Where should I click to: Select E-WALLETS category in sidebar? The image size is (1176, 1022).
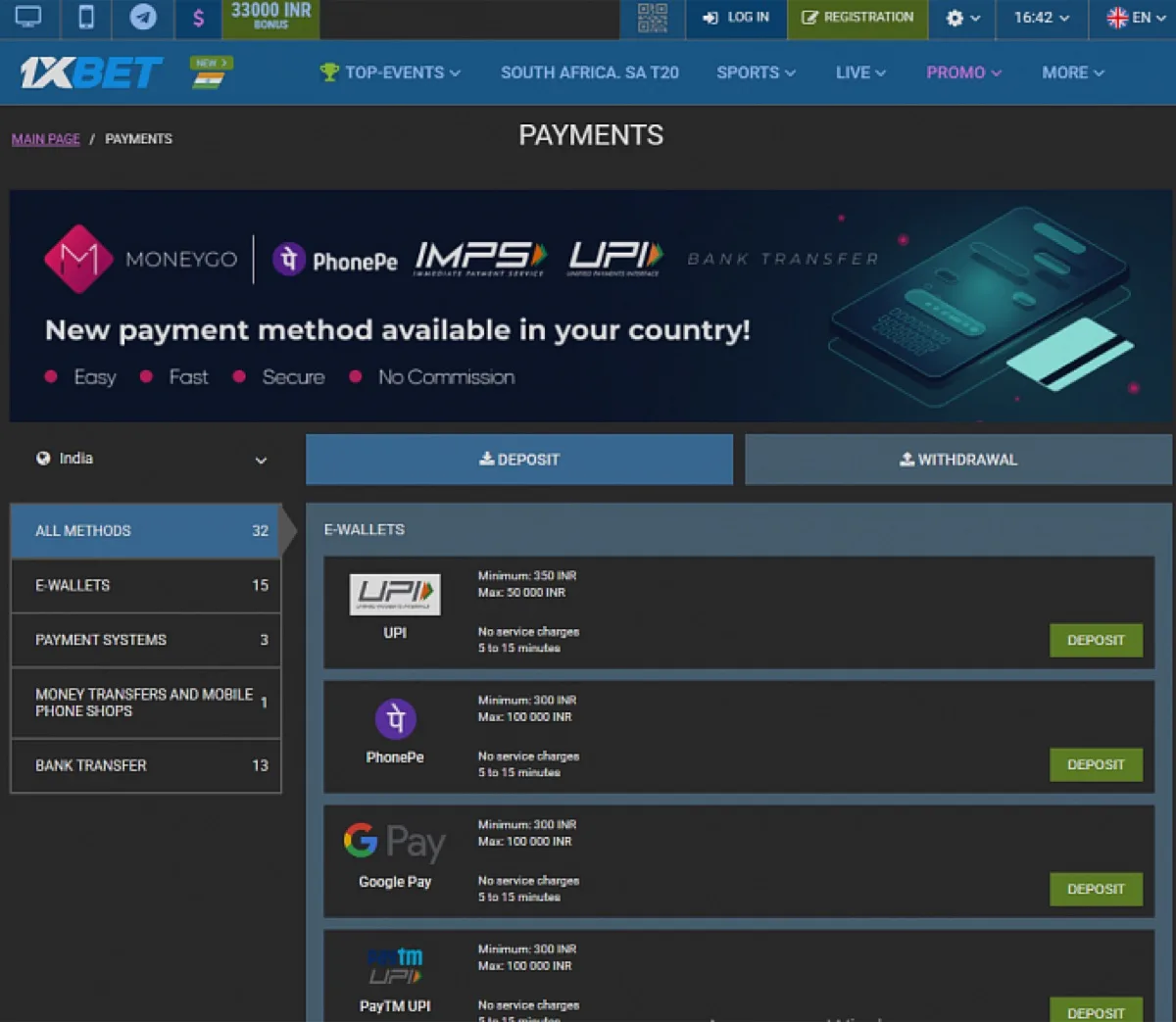coord(146,586)
